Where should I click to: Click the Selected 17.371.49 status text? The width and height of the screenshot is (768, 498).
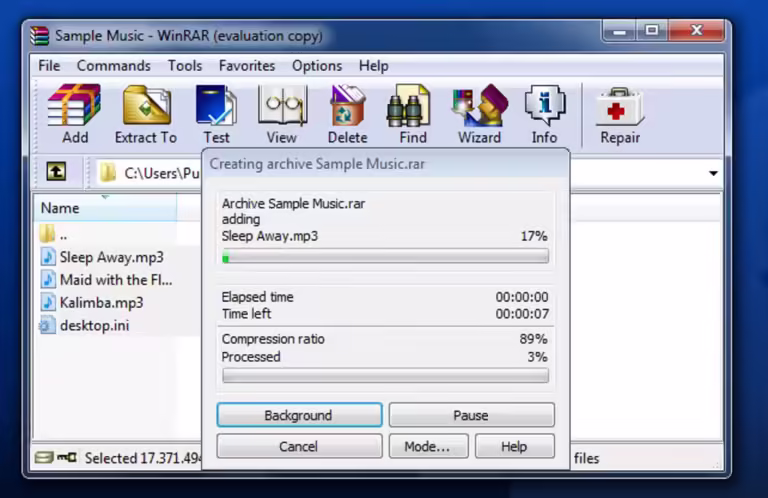click(x=143, y=458)
